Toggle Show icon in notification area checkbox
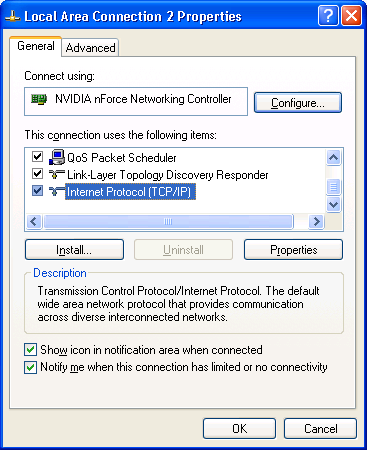Screen dimensions: 367x450 (x=30, y=350)
